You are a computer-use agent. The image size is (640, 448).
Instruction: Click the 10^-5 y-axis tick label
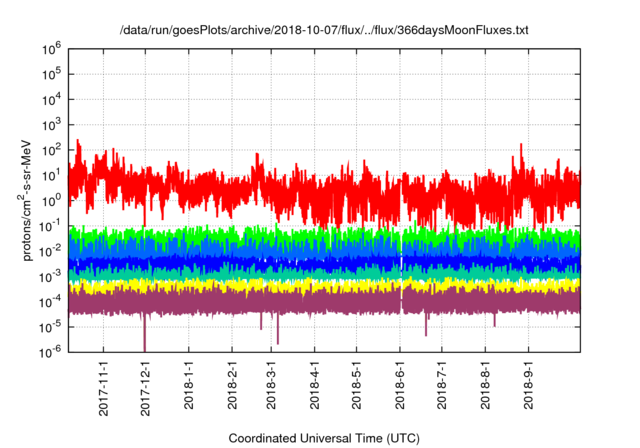[x=51, y=327]
